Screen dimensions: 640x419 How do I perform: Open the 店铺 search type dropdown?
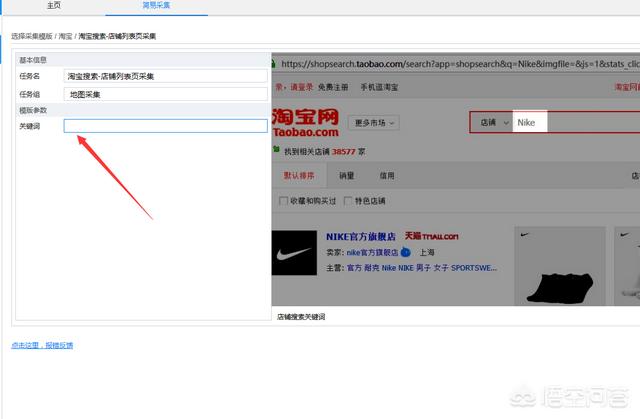(492, 122)
